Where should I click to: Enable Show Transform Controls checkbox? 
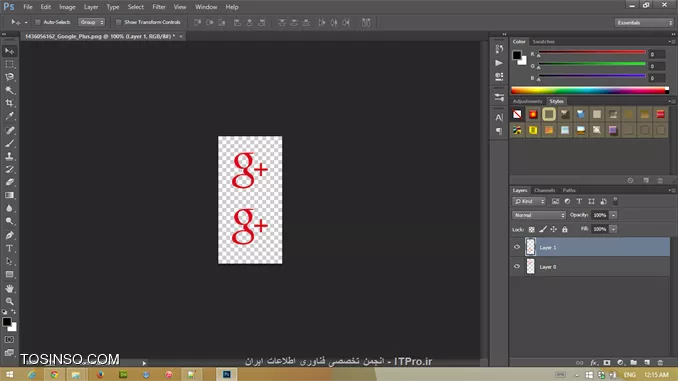[x=118, y=22]
